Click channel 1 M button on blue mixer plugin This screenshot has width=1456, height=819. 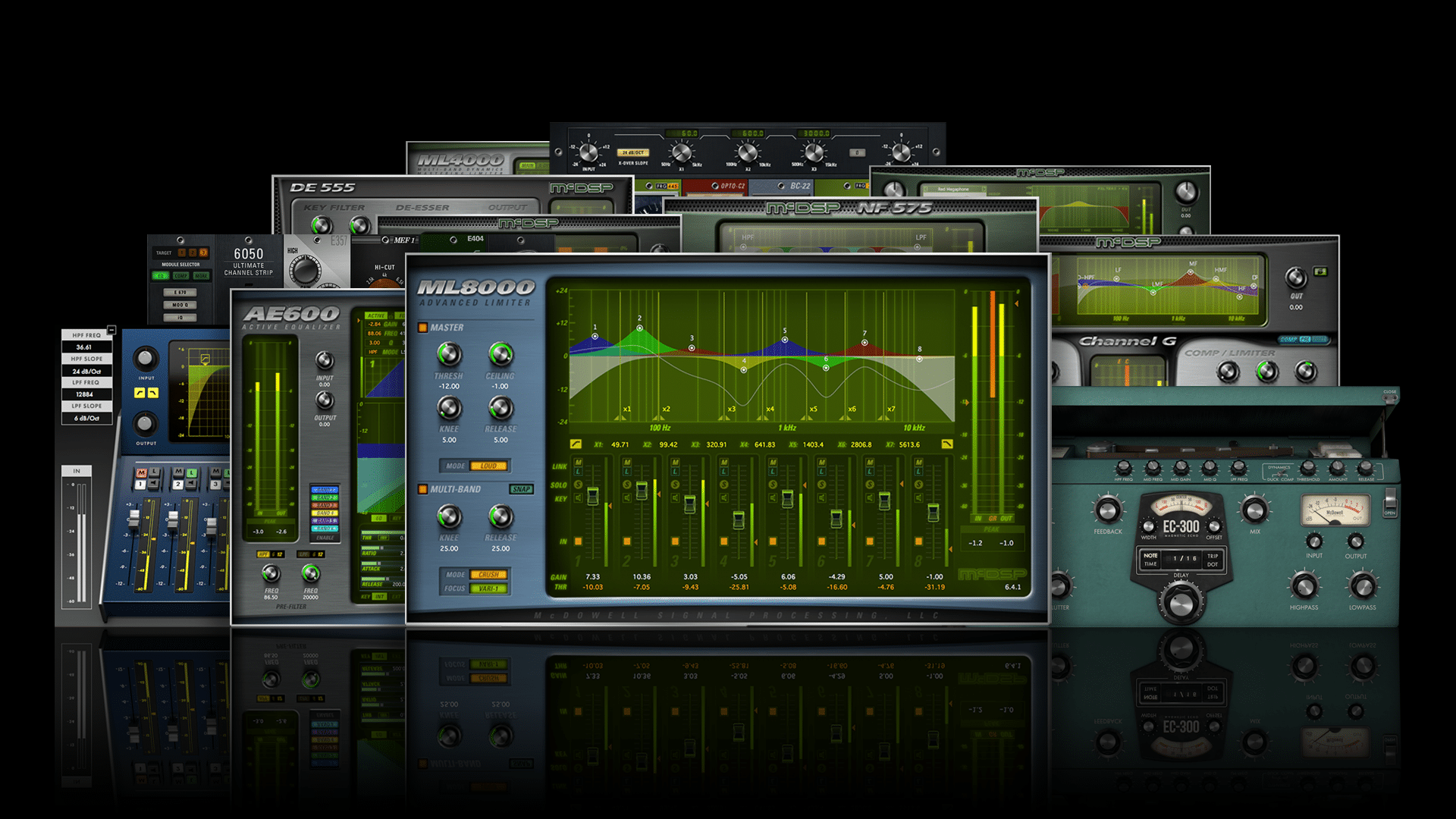(x=141, y=472)
